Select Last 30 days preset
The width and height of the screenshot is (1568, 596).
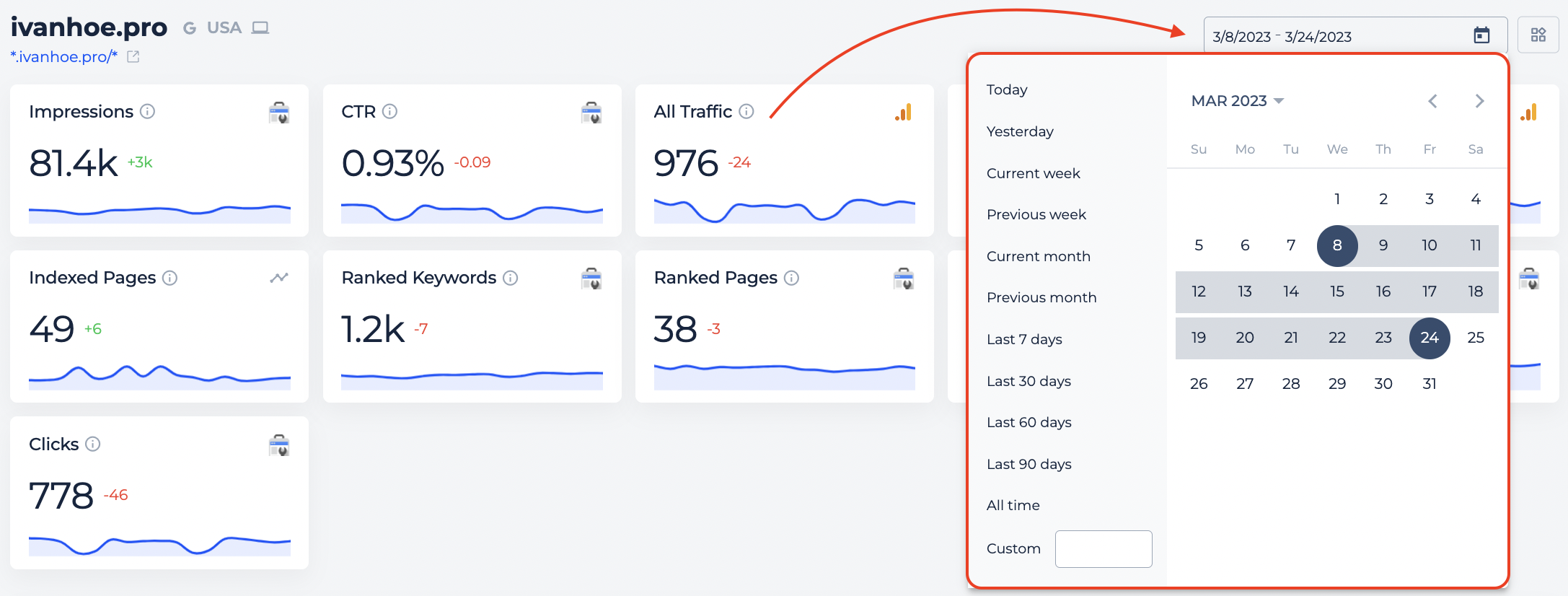point(1029,381)
